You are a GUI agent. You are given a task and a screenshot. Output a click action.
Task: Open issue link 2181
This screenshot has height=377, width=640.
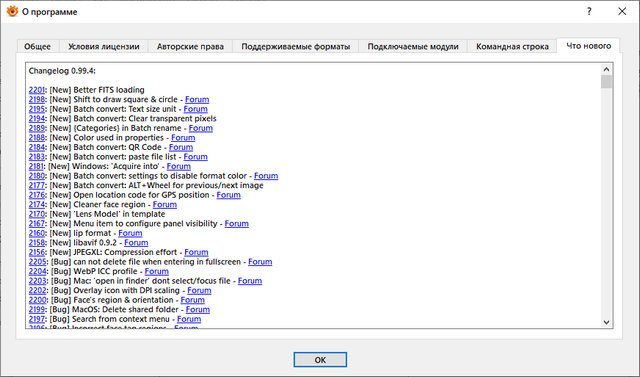(x=36, y=166)
